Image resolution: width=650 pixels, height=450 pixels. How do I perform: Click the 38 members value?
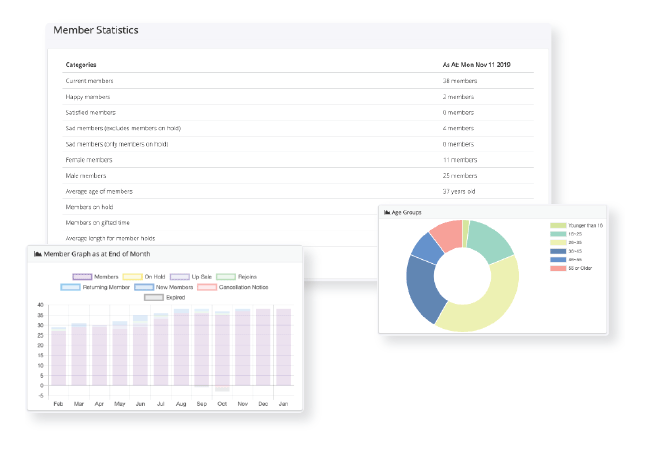(460, 81)
